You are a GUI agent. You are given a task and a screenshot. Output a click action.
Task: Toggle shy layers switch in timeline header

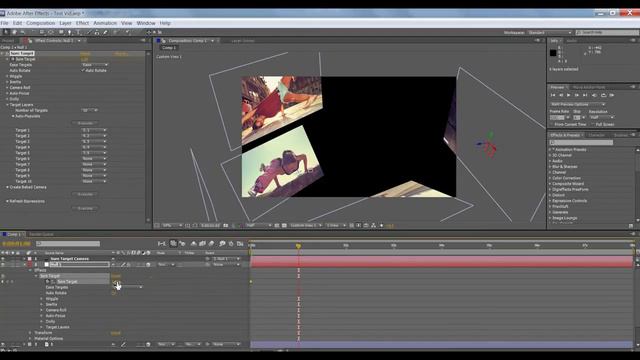[193, 244]
